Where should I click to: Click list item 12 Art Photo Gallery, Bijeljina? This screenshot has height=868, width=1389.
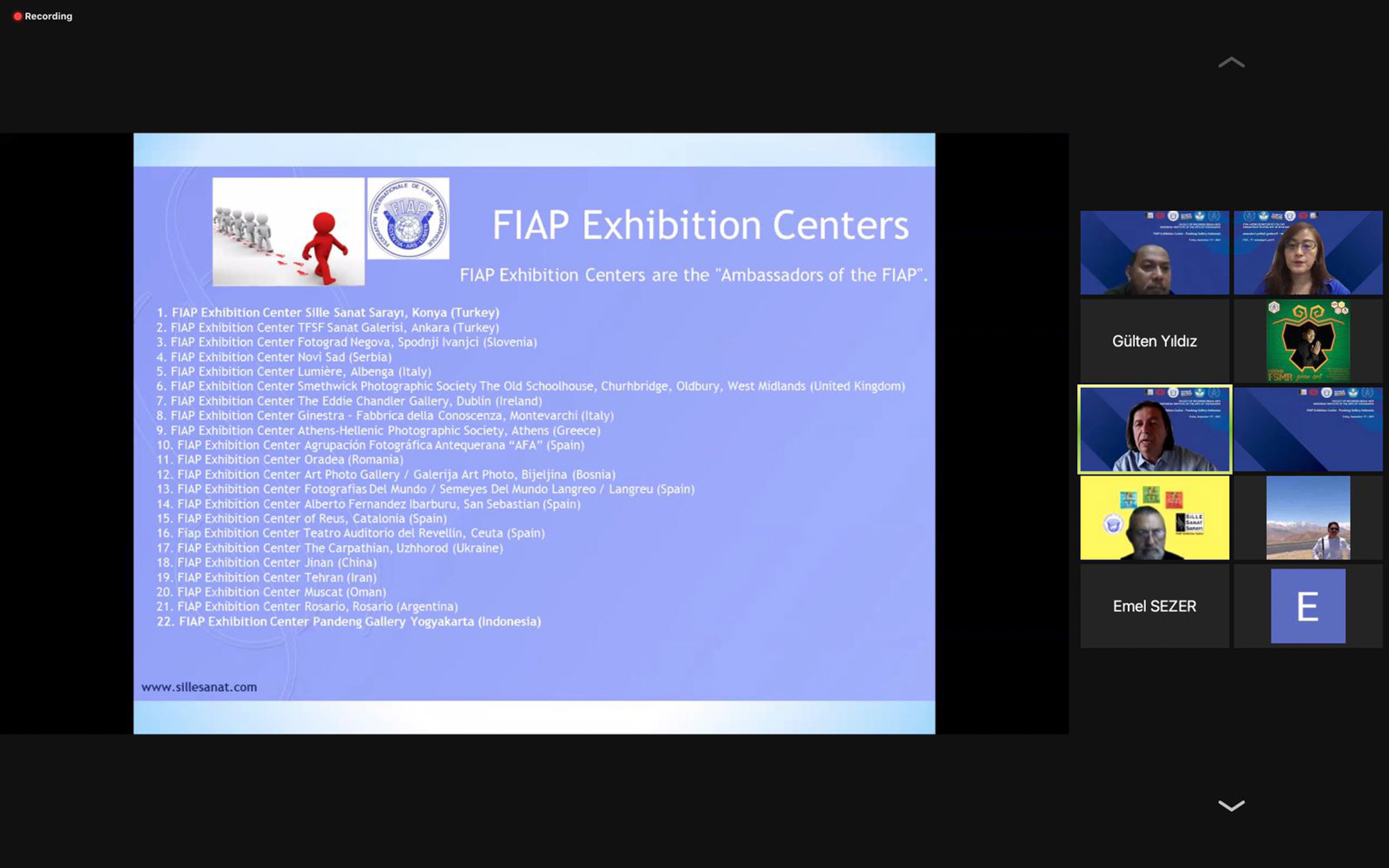[386, 474]
